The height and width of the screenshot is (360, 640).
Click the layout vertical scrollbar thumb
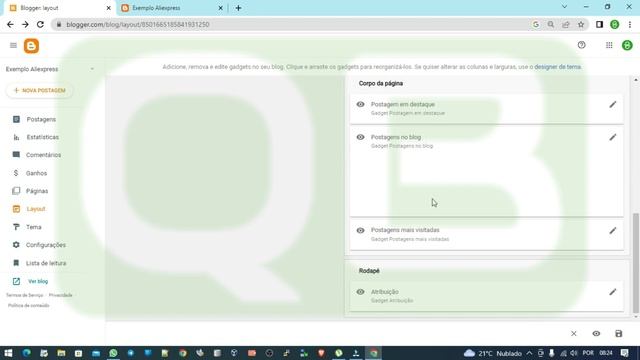636,263
